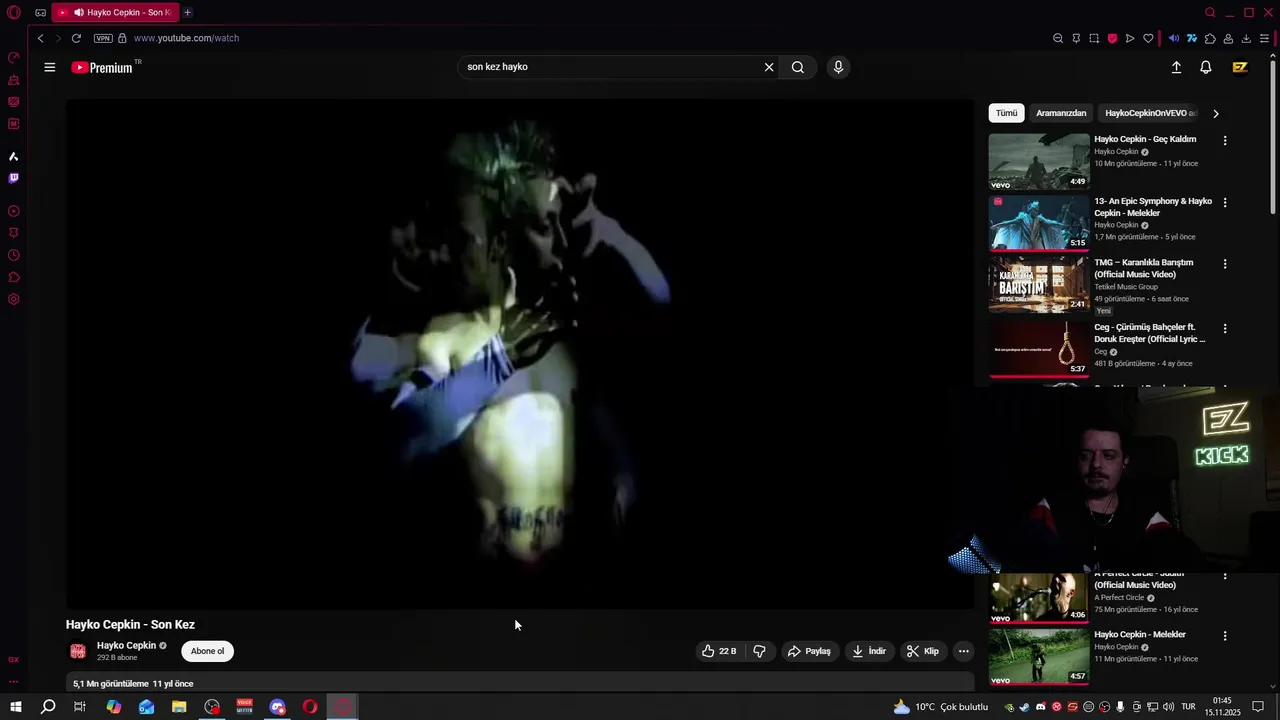Reload the YouTube page

[76, 38]
